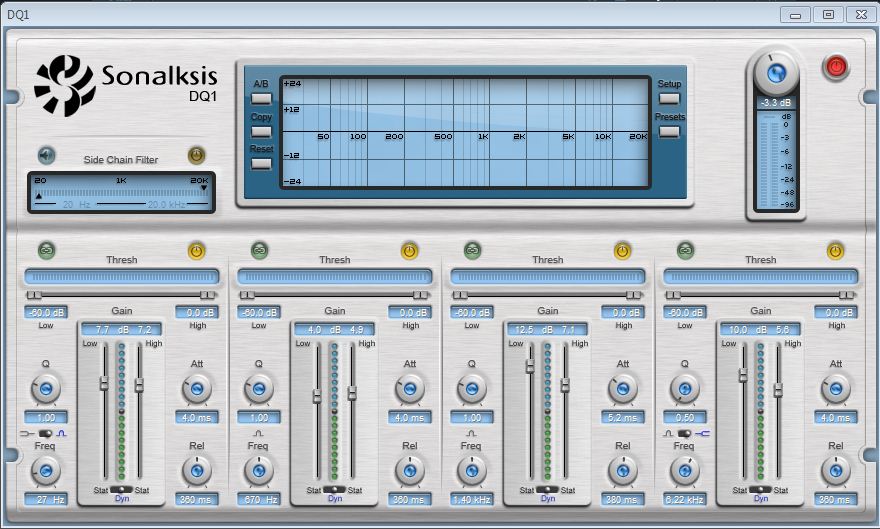Click the Q knob above the 0.50 value
880x529 pixels.
pos(685,388)
